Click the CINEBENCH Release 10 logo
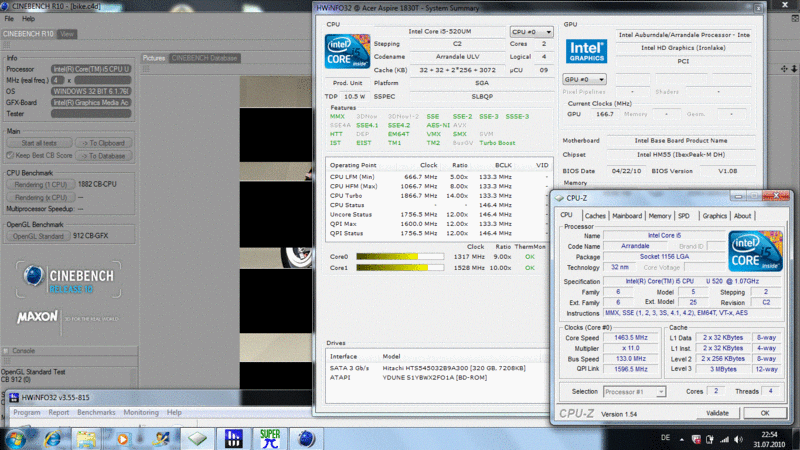The width and height of the screenshot is (800, 450). click(x=68, y=280)
